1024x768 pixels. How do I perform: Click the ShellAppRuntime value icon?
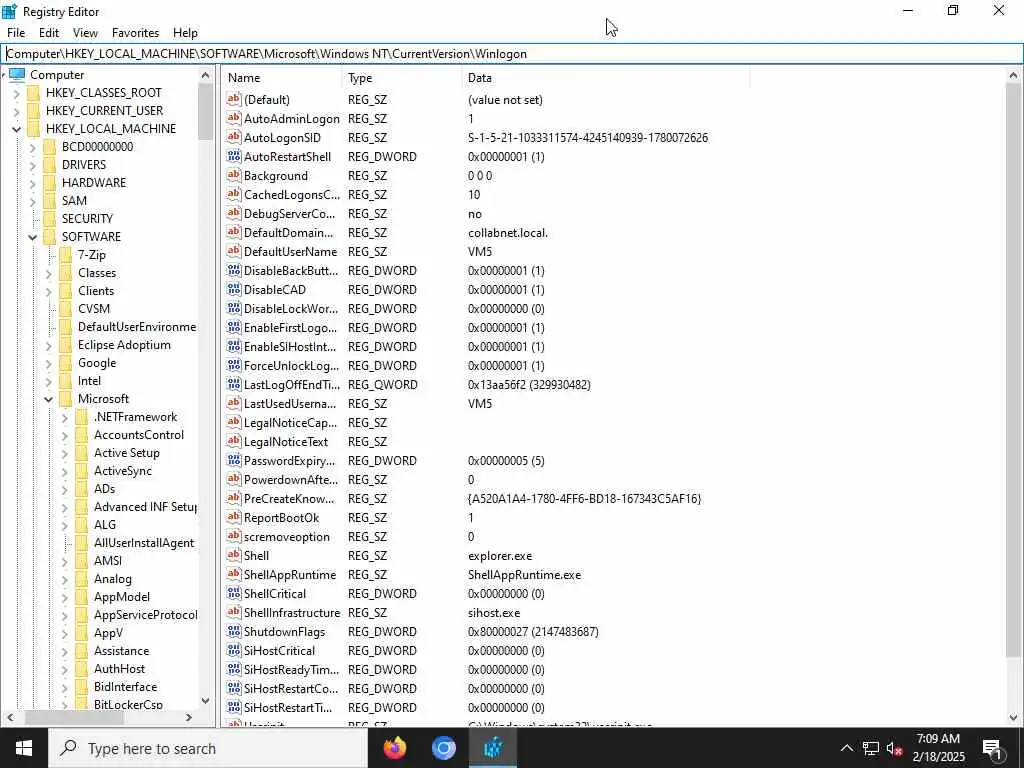[x=234, y=574]
